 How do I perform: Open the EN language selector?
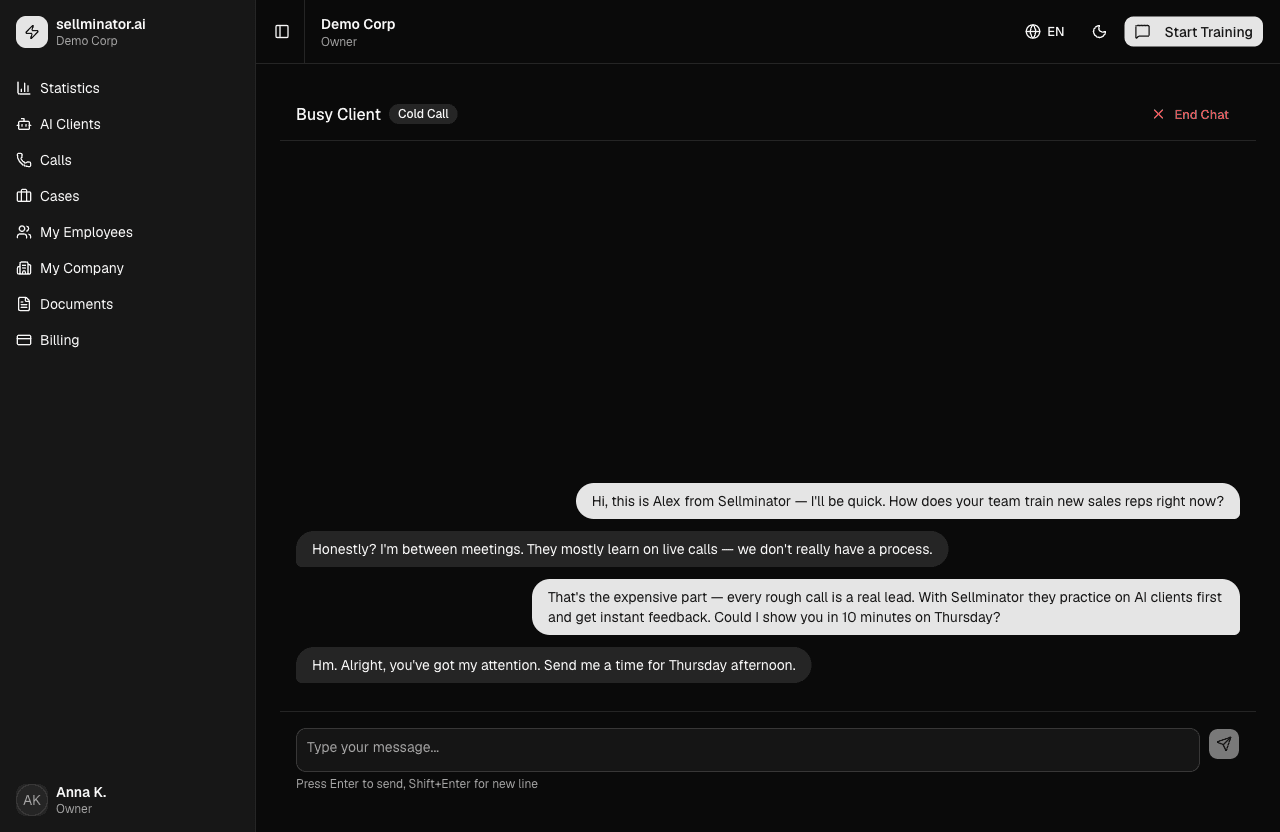[1045, 32]
